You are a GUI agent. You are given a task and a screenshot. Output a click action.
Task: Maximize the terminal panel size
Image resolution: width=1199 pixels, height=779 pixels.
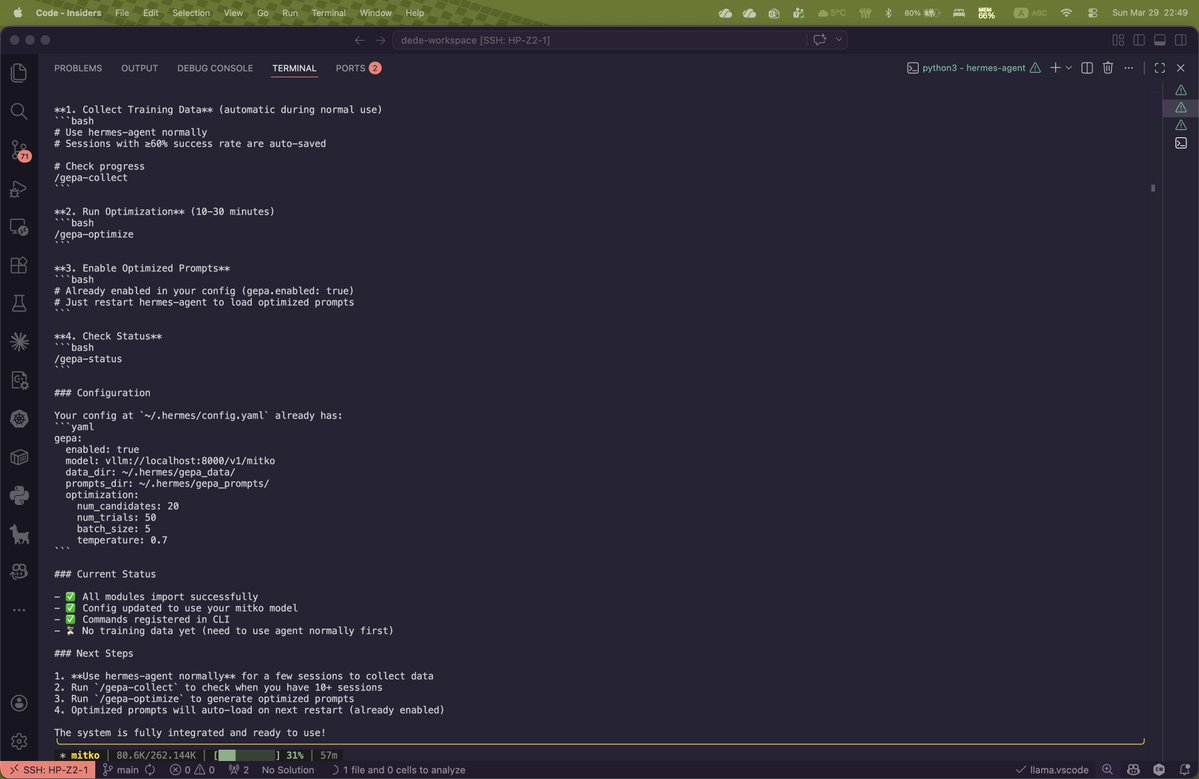click(x=1160, y=68)
